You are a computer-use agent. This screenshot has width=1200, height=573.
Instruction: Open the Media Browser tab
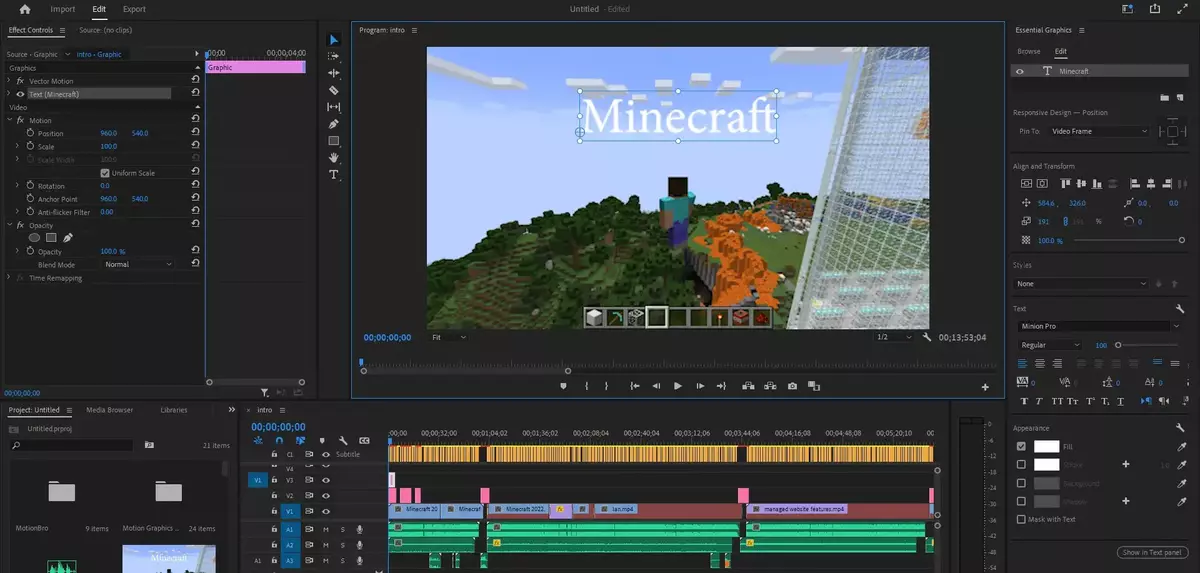(x=109, y=410)
